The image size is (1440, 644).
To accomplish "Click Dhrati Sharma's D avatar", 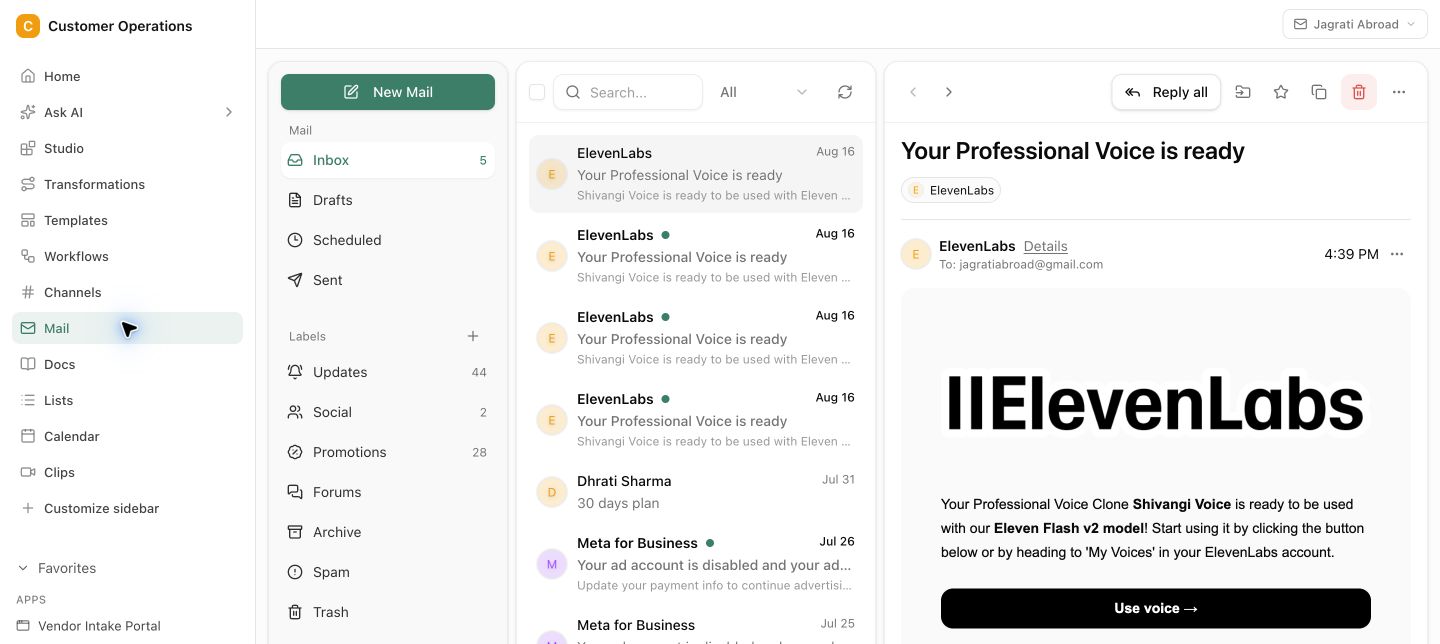I will tap(552, 492).
